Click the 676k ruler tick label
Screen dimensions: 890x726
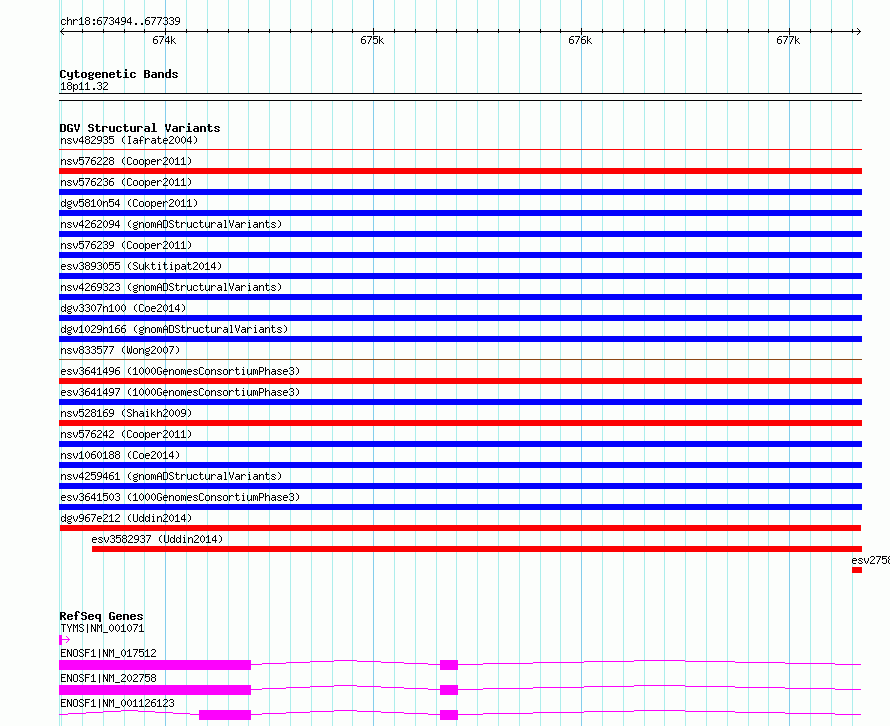580,40
